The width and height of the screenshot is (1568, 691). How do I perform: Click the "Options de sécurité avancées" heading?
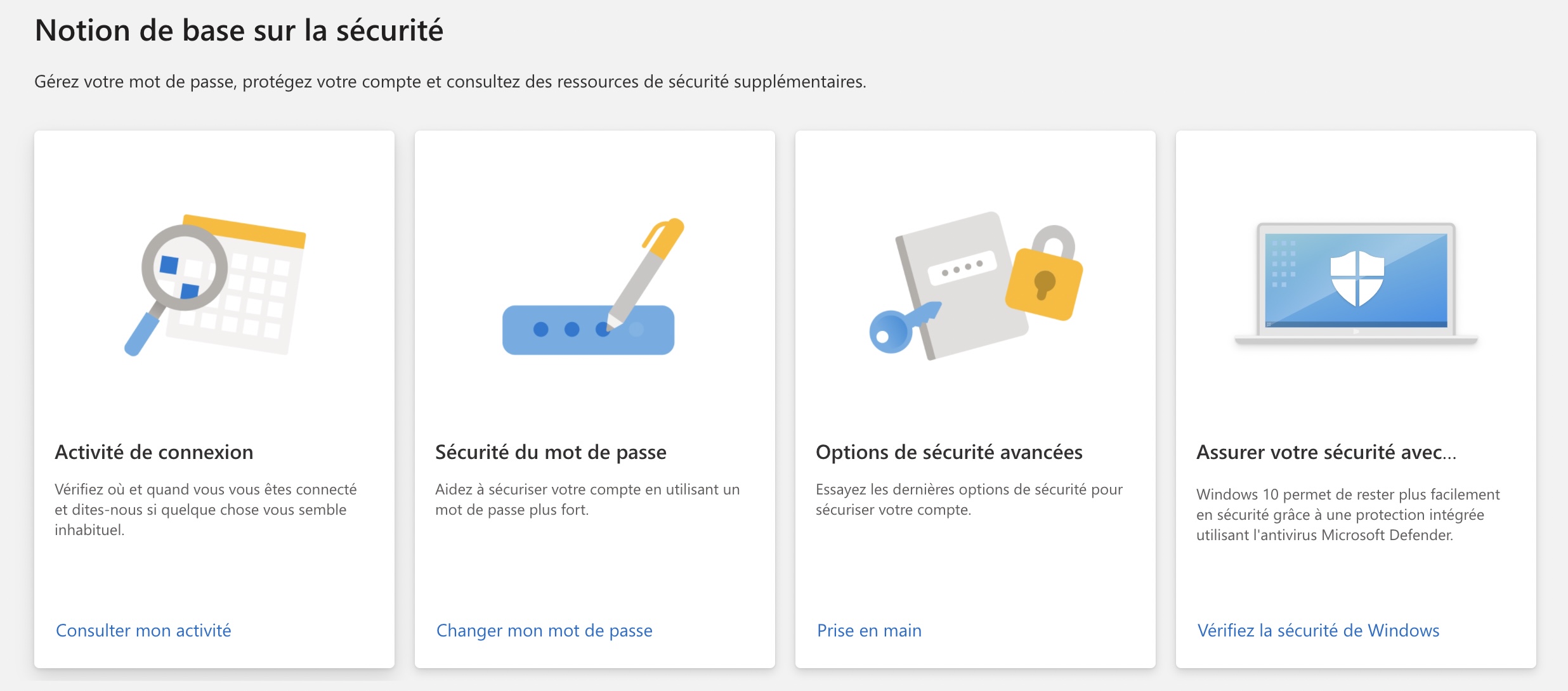pyautogui.click(x=949, y=453)
